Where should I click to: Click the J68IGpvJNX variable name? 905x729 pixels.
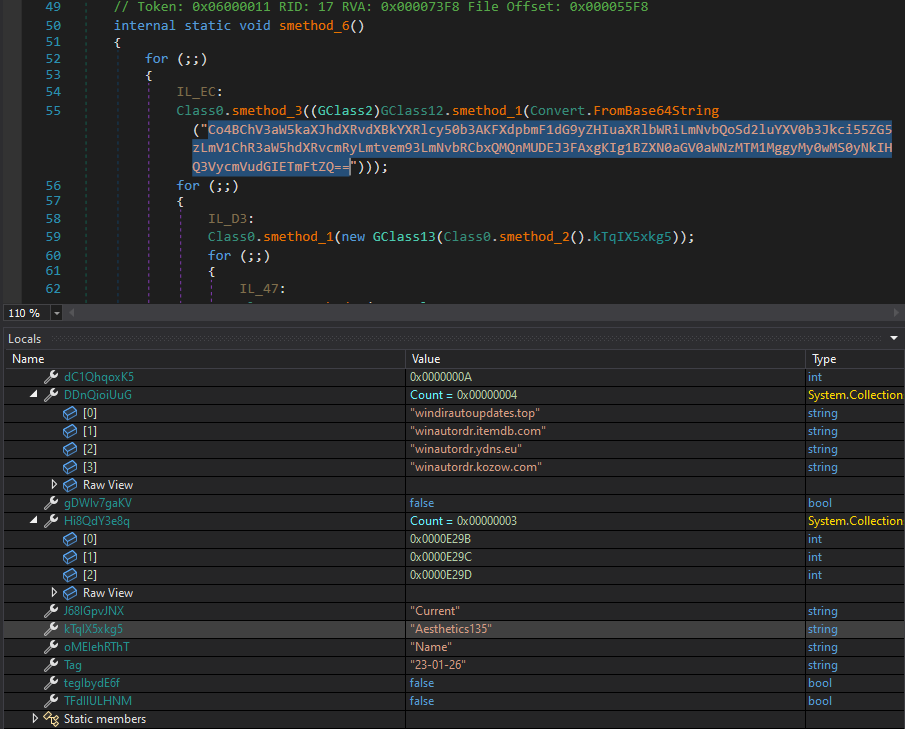click(x=94, y=611)
